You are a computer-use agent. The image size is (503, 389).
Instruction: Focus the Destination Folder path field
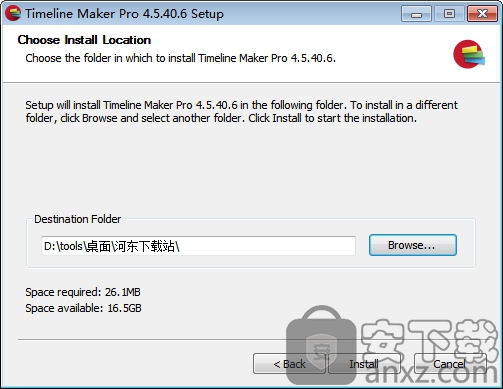point(198,246)
